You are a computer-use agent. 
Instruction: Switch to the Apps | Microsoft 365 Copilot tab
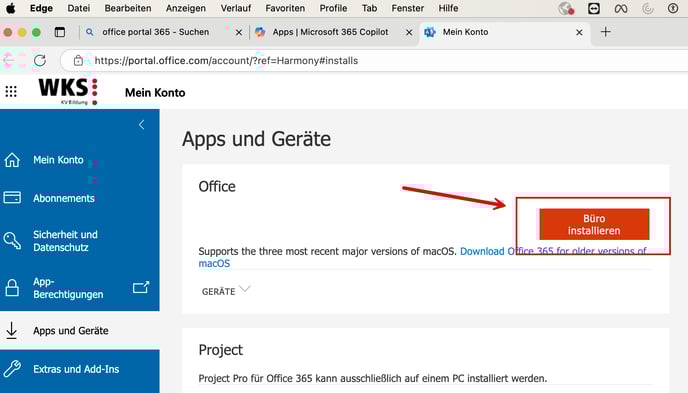click(330, 32)
